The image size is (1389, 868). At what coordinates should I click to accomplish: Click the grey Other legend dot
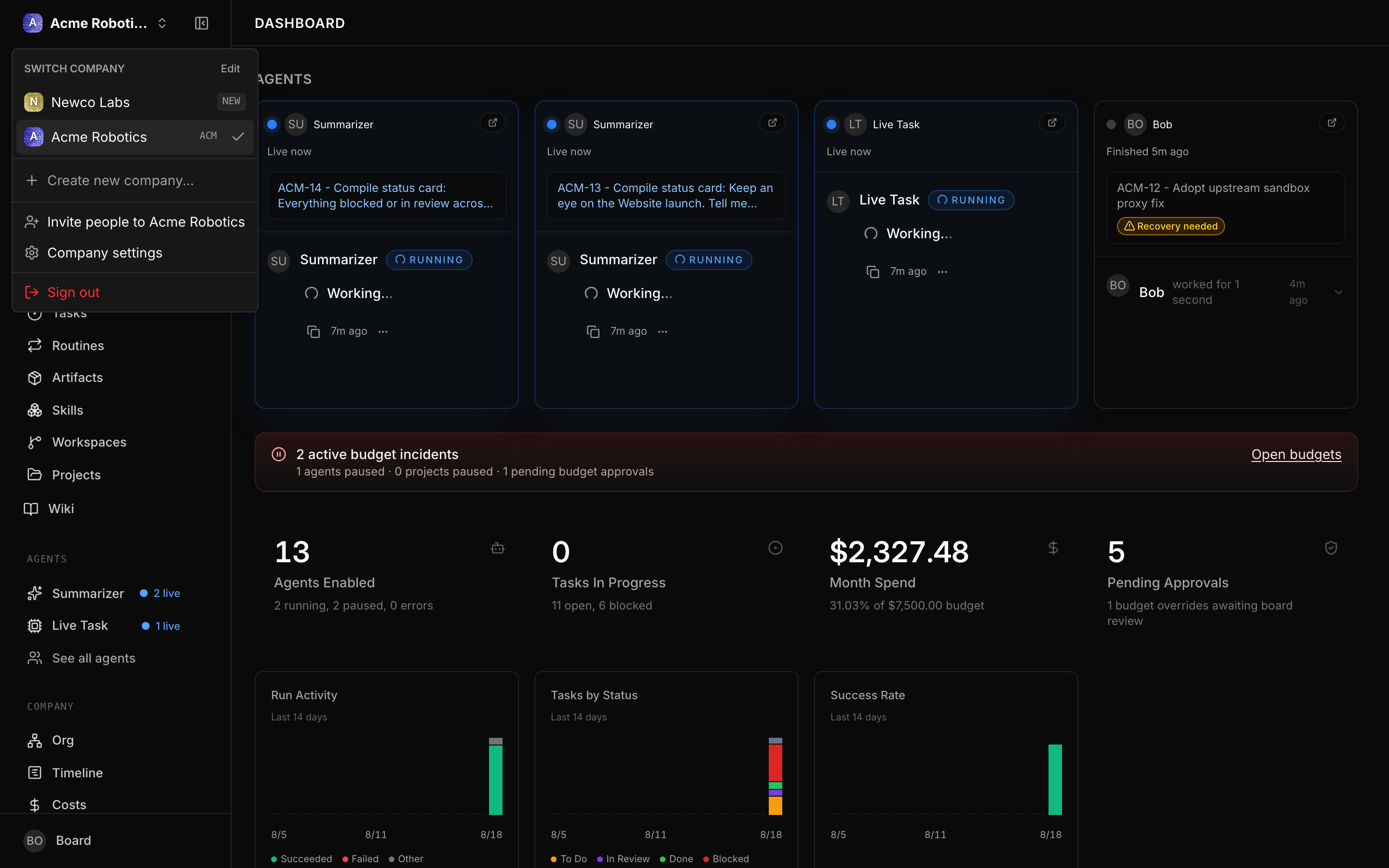[x=392, y=859]
